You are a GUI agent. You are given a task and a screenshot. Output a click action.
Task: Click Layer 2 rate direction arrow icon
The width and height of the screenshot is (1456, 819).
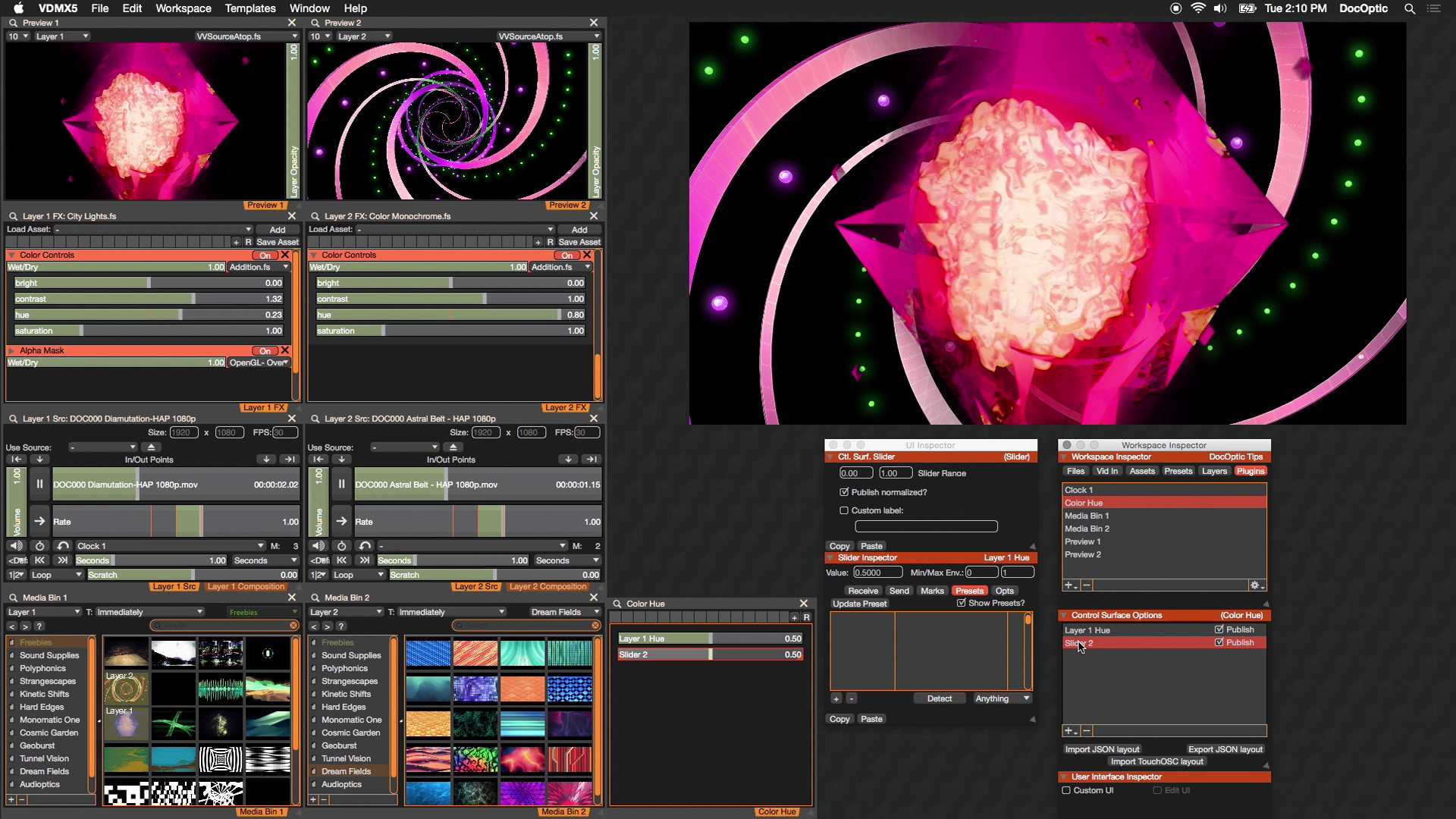point(341,522)
